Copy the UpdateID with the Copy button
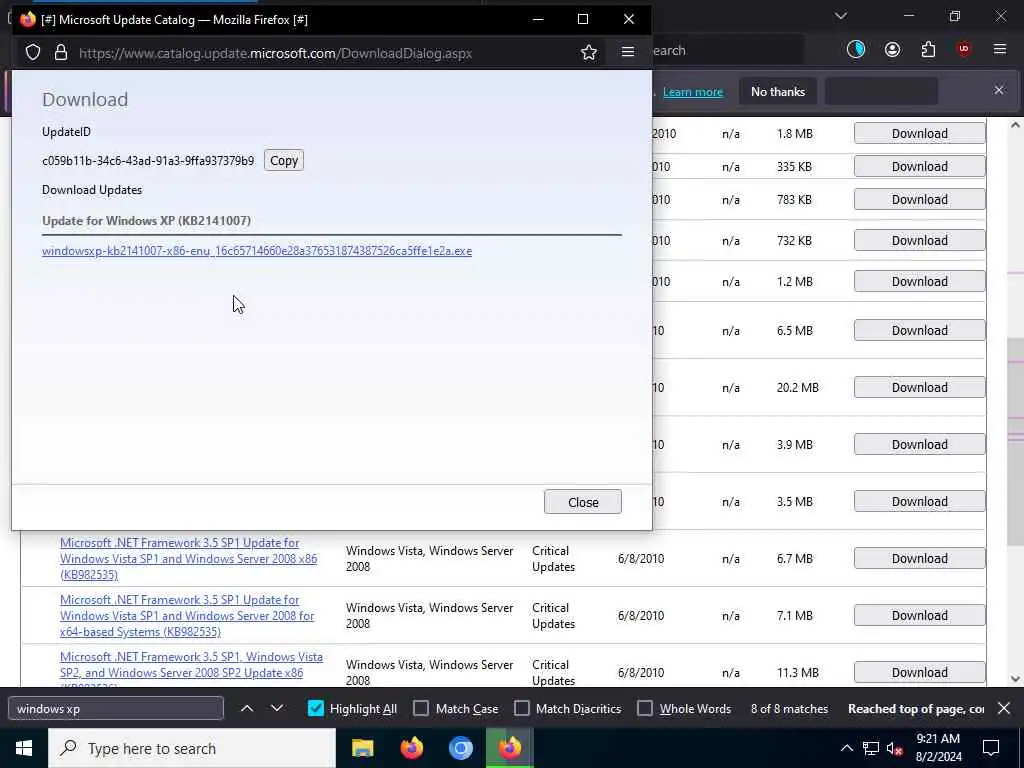Image resolution: width=1024 pixels, height=768 pixels. 283,161
